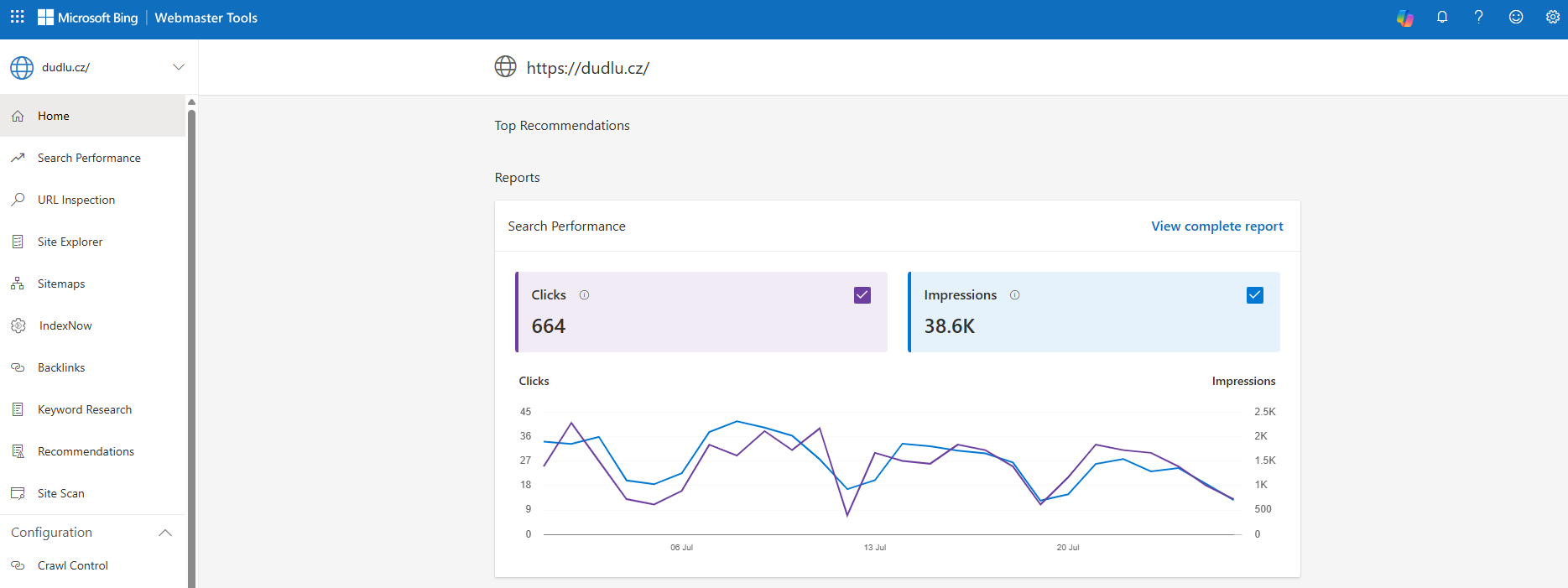Click the 13 Jul chart axis marker

coord(874,547)
